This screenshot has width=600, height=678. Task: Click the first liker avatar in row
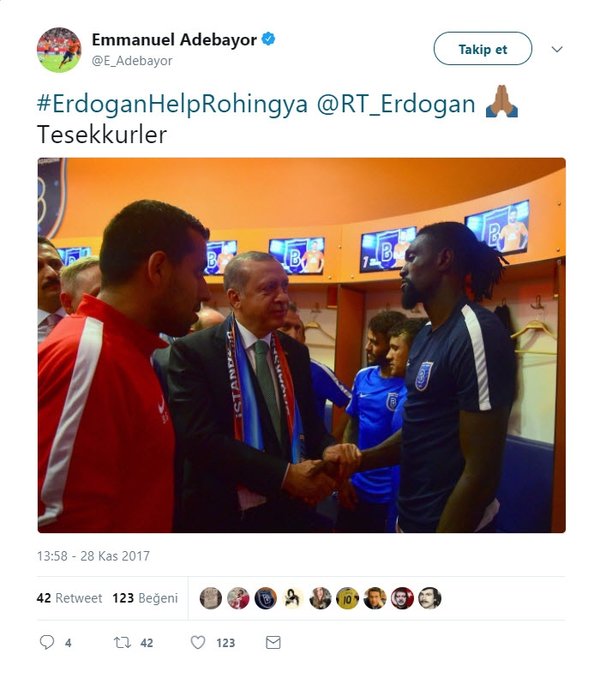click(211, 598)
